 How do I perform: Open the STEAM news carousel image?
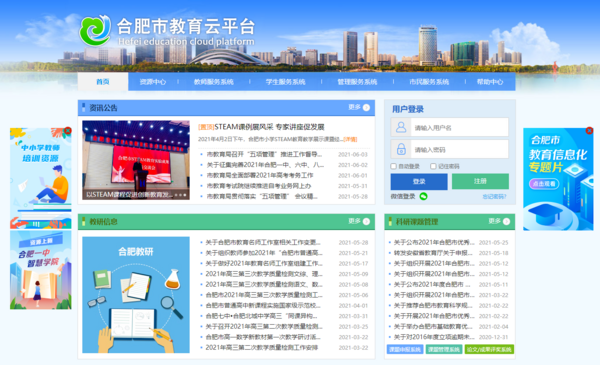136,160
